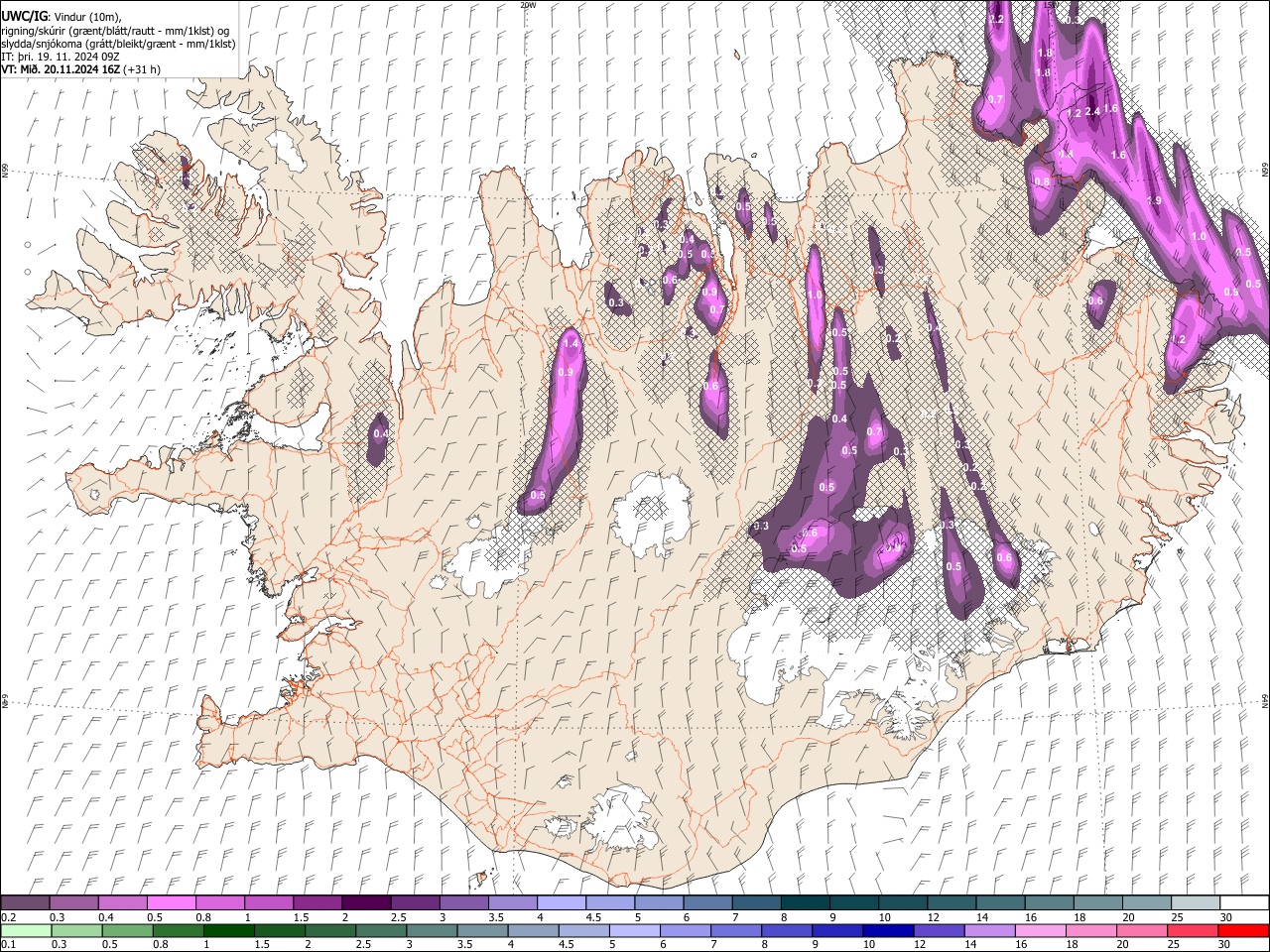Screen dimensions: 1270x952
Task: Click the pale green 0.1–0.3 lower legend swatch
Action: (x=25, y=930)
